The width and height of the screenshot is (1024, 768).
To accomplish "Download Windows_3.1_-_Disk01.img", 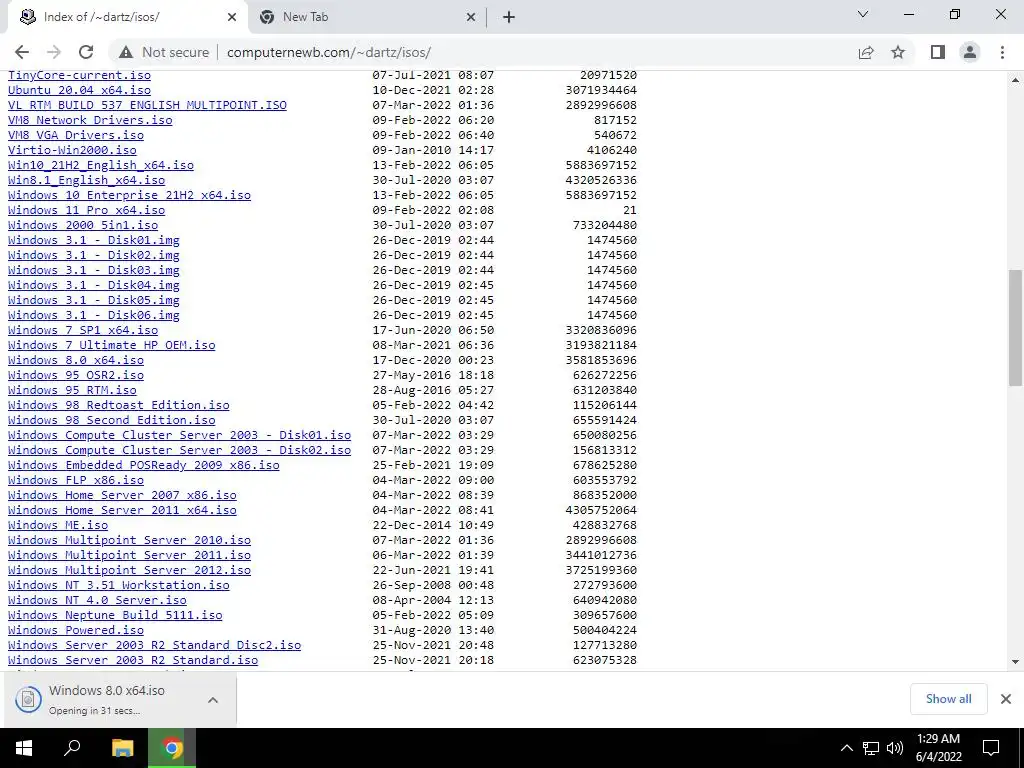I will click(93, 240).
